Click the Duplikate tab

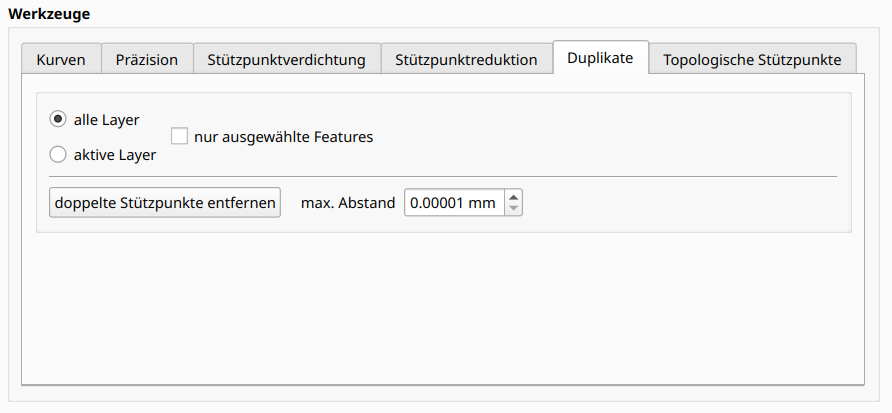click(x=600, y=58)
